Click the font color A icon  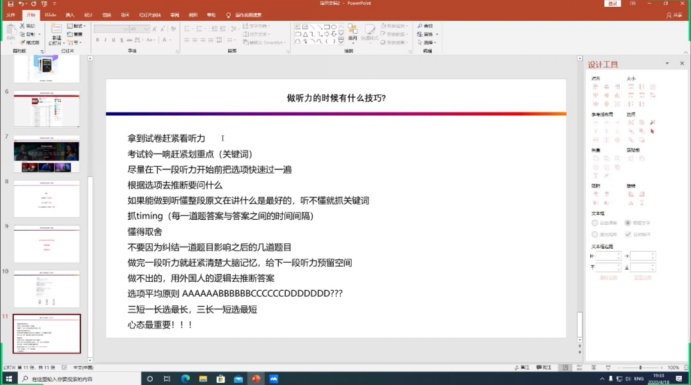click(165, 40)
